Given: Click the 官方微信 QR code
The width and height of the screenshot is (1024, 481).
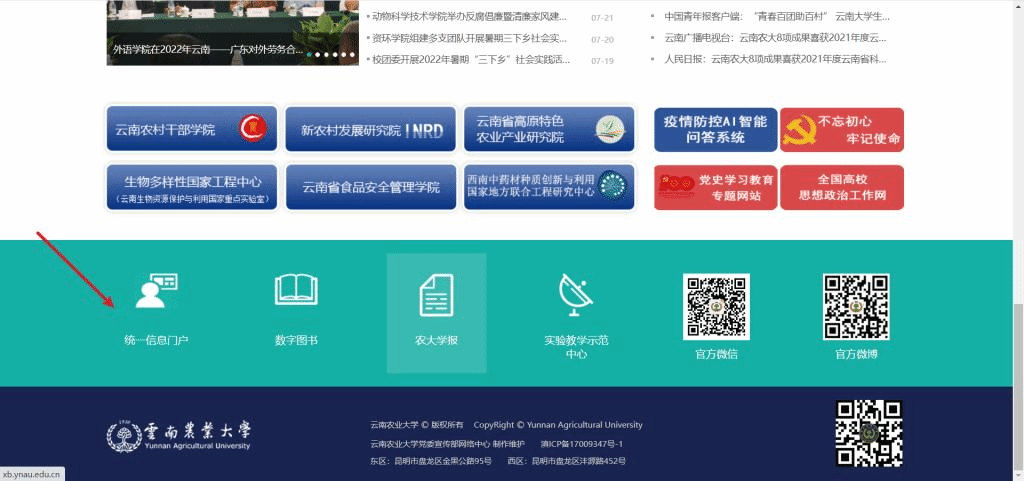Looking at the screenshot, I should (x=716, y=306).
